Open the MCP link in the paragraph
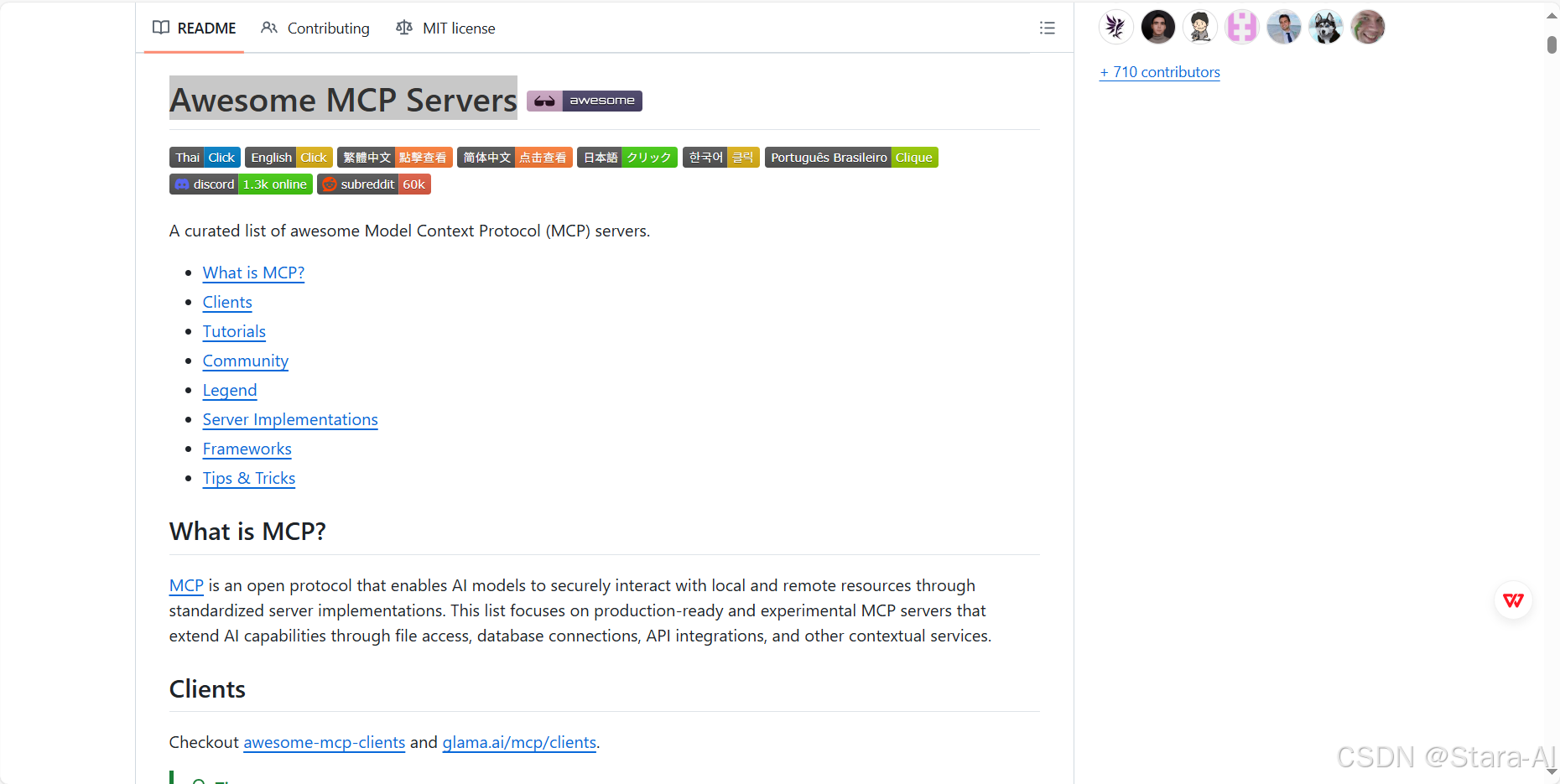Image resolution: width=1560 pixels, height=784 pixels. (x=186, y=585)
